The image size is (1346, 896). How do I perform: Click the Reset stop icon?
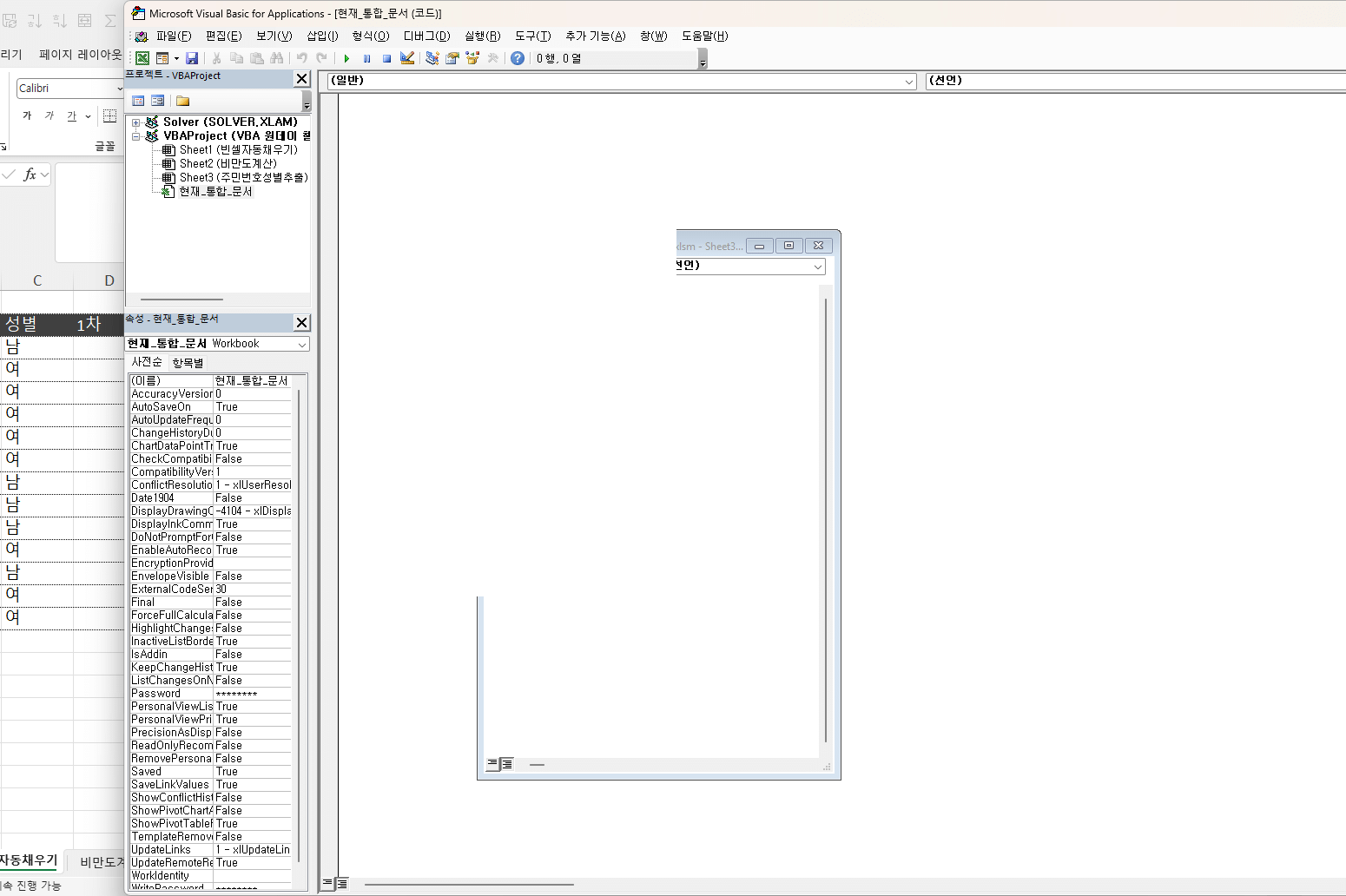tap(386, 58)
